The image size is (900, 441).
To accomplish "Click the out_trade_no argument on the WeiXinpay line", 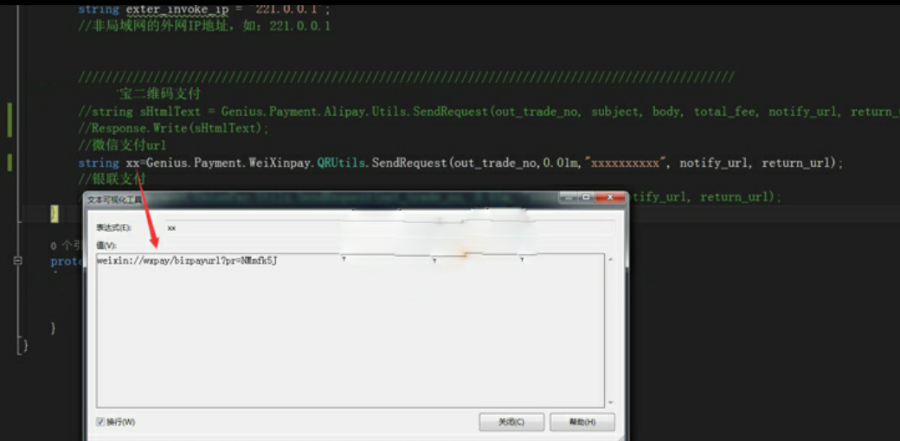I will [495, 163].
